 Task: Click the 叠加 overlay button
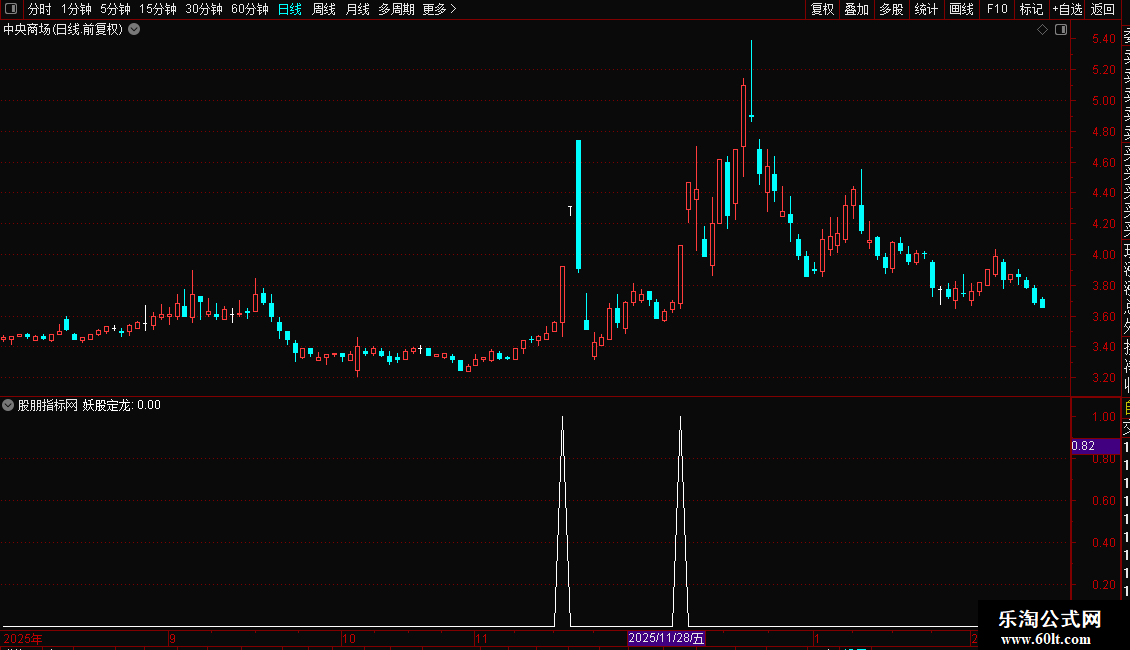point(857,9)
